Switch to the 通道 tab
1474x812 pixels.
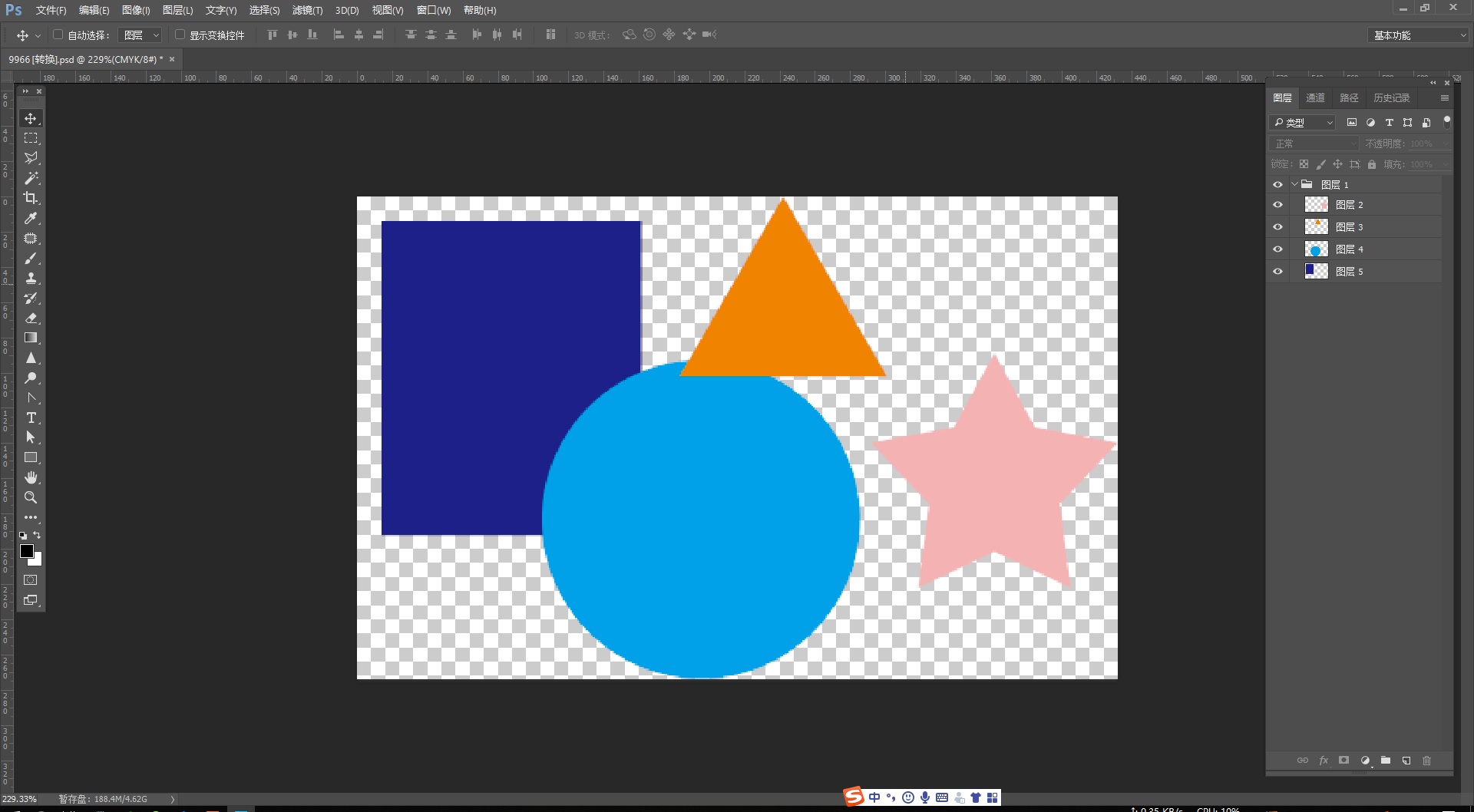click(1314, 97)
